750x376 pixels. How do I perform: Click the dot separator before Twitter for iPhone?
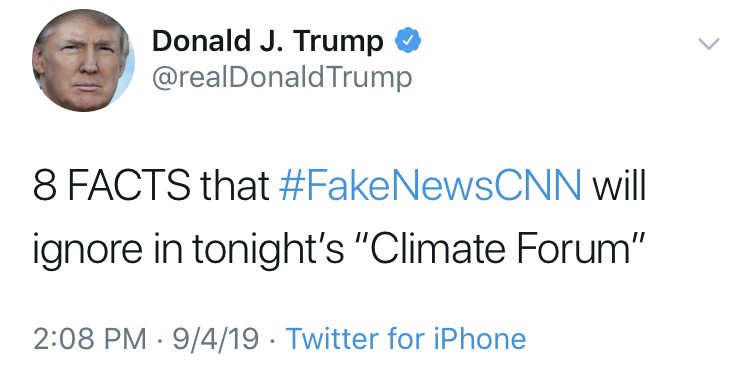pos(273,340)
